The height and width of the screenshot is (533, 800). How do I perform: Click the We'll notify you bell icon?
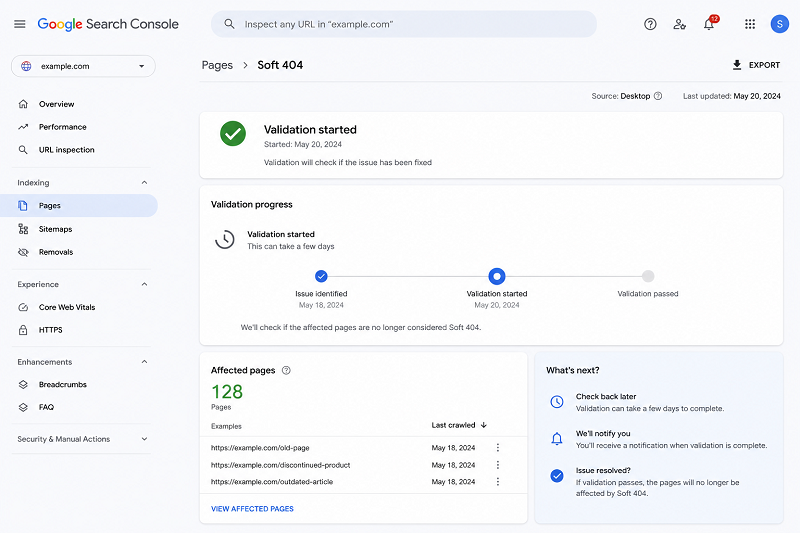[557, 439]
